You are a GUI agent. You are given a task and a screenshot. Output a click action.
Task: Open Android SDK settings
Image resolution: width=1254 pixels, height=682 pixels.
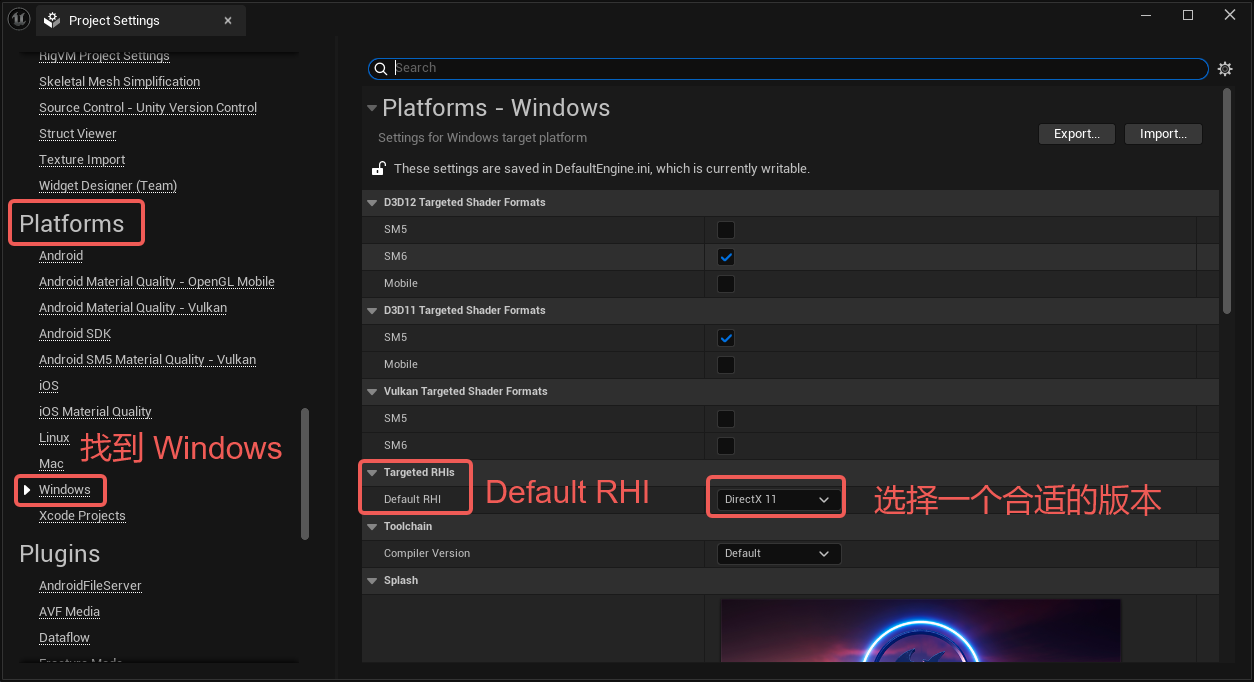coord(75,334)
